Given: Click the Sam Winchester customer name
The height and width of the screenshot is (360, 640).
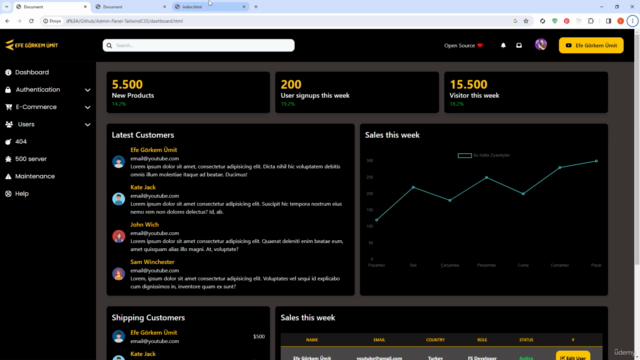Looking at the screenshot, I should tap(152, 262).
